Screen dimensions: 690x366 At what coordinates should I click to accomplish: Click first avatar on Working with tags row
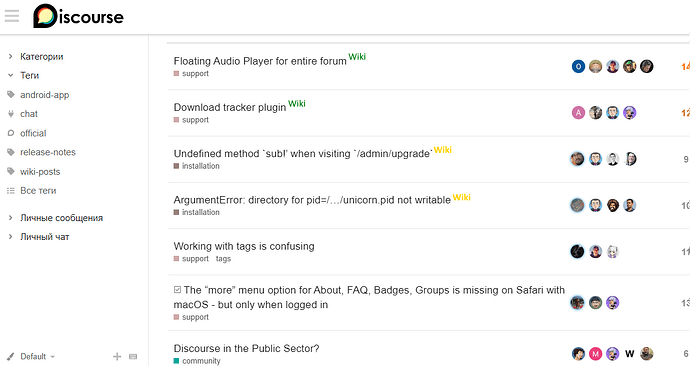[x=577, y=251]
